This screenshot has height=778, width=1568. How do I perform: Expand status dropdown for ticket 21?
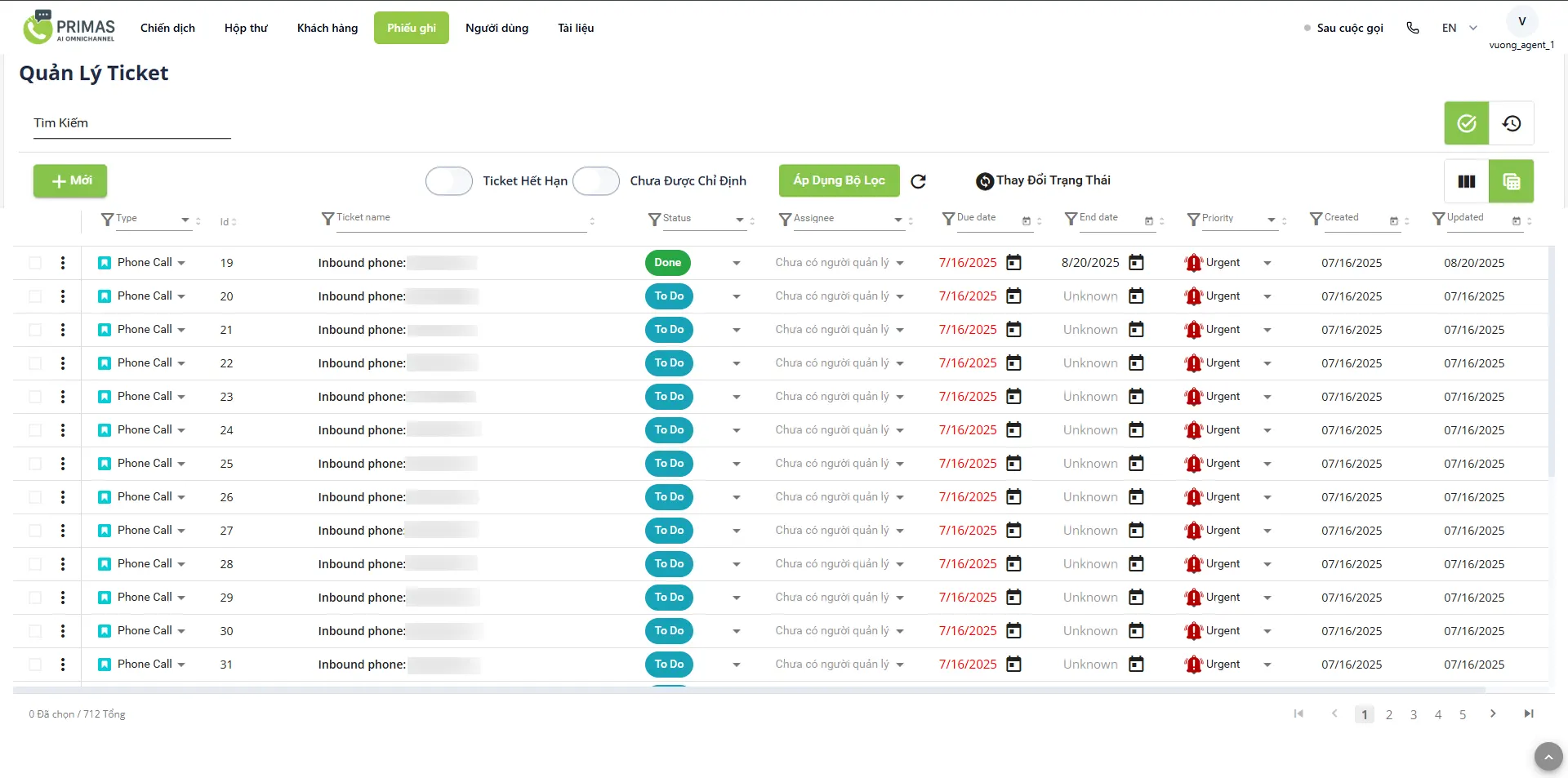736,330
